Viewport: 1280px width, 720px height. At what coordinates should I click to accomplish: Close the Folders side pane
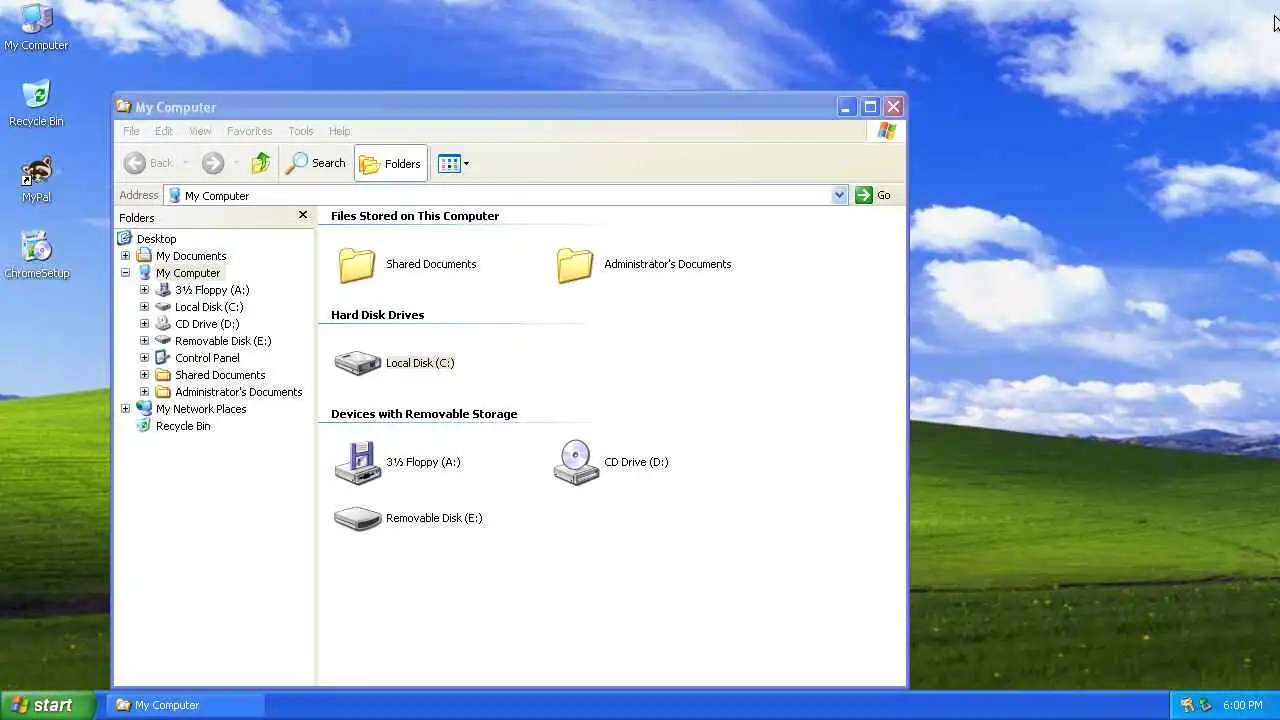coord(303,215)
